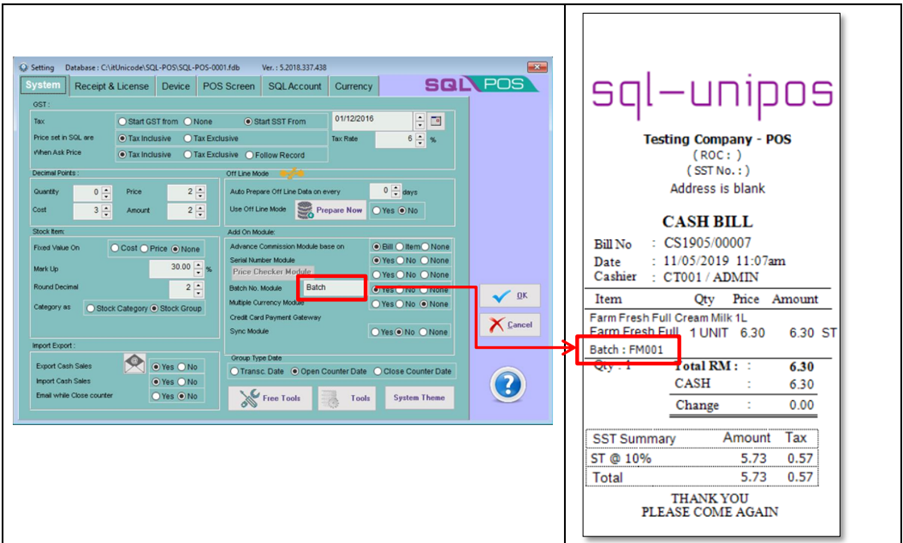Open Tools with the document-gear icon
Viewport: 903px width, 543px height.
click(x=347, y=398)
